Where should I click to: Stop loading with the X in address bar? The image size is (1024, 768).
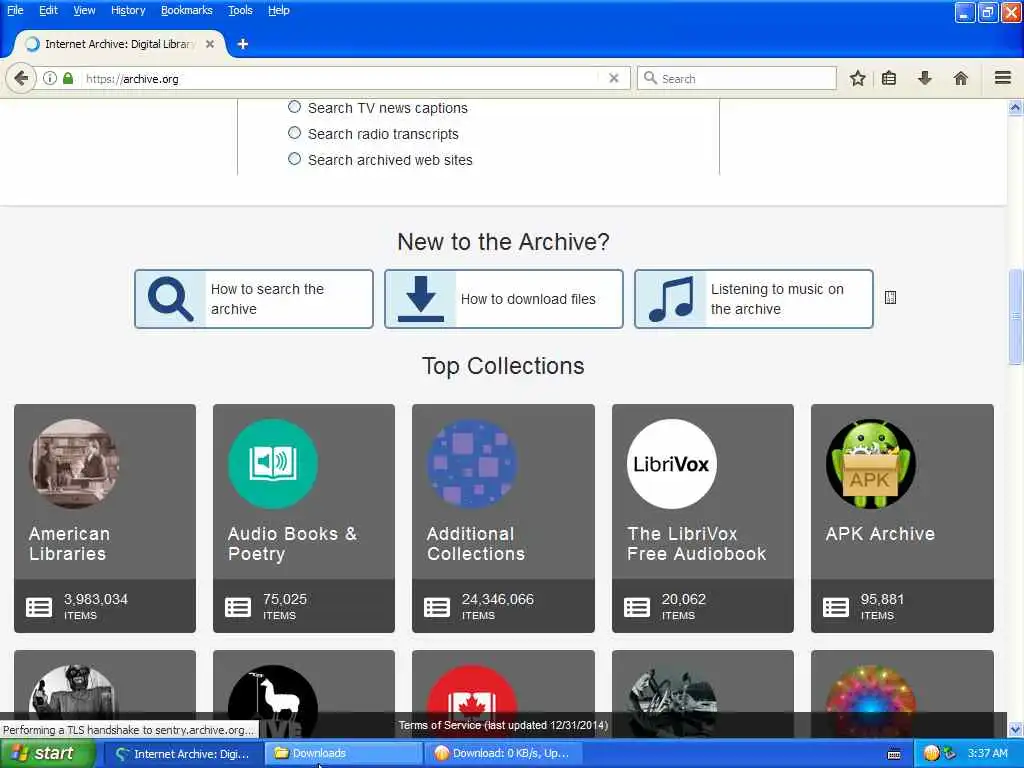point(614,78)
